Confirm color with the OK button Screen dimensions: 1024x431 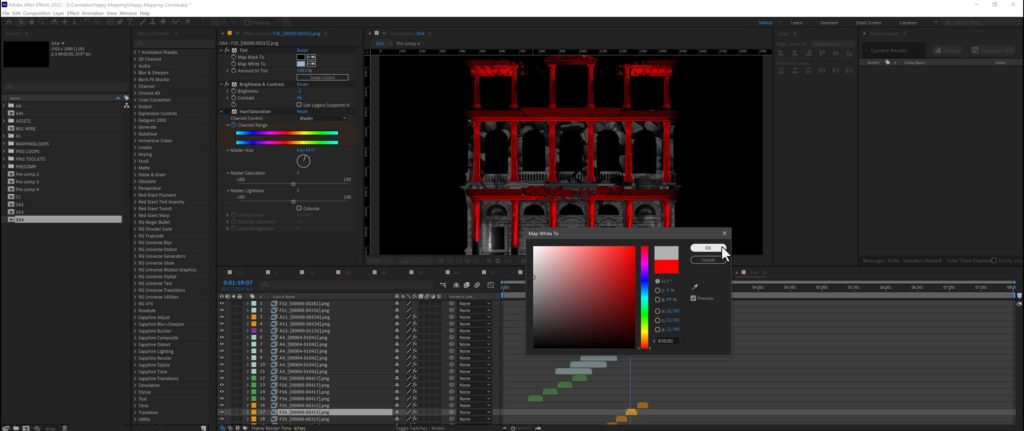coord(708,248)
